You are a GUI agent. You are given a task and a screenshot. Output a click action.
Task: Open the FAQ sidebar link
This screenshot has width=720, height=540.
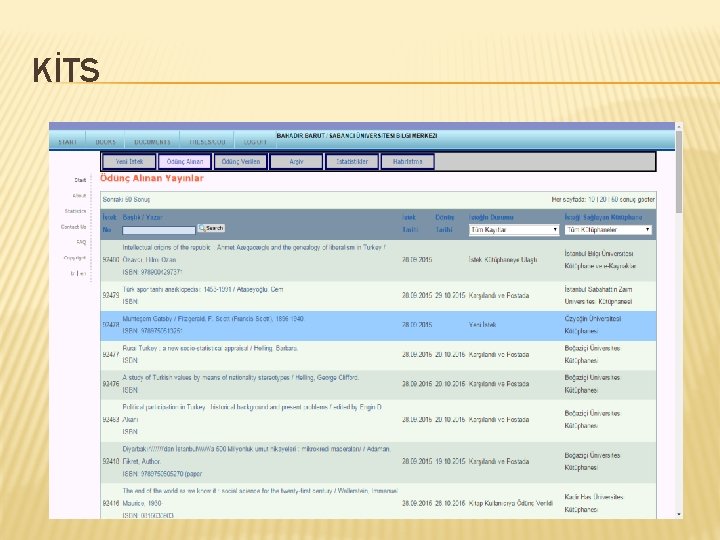tap(81, 242)
